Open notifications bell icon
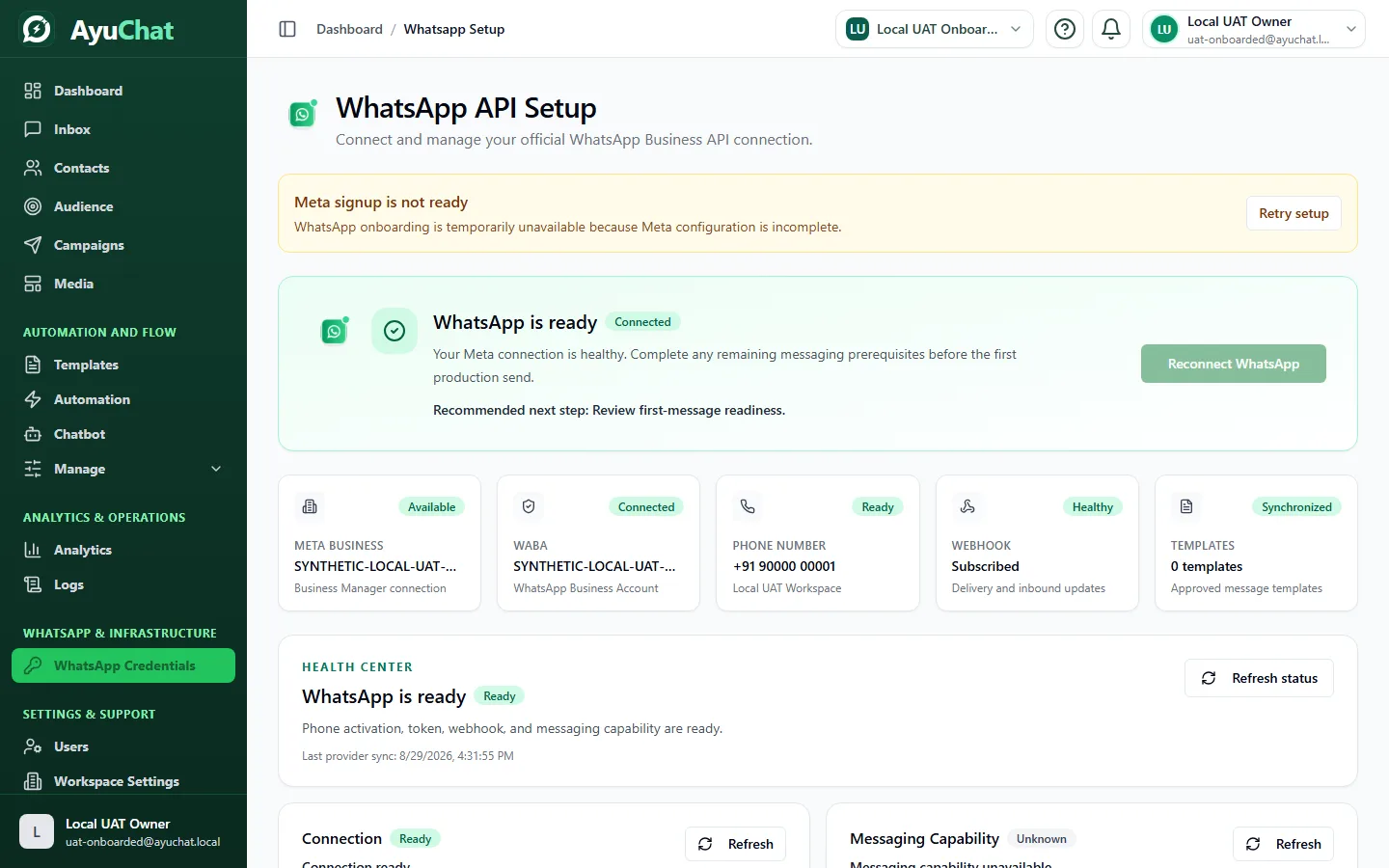The width and height of the screenshot is (1389, 868). click(1111, 29)
